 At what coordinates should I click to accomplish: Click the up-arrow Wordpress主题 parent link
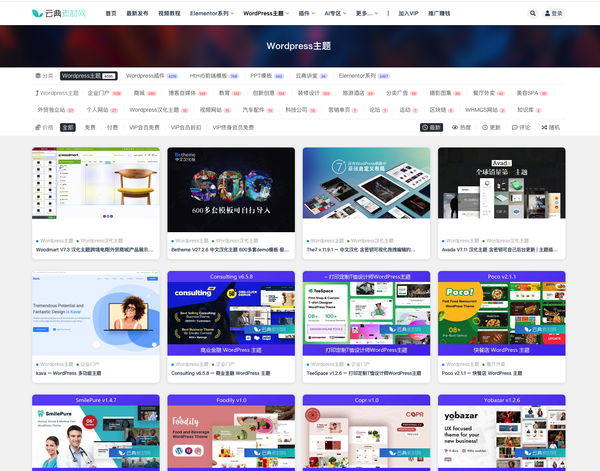57,93
